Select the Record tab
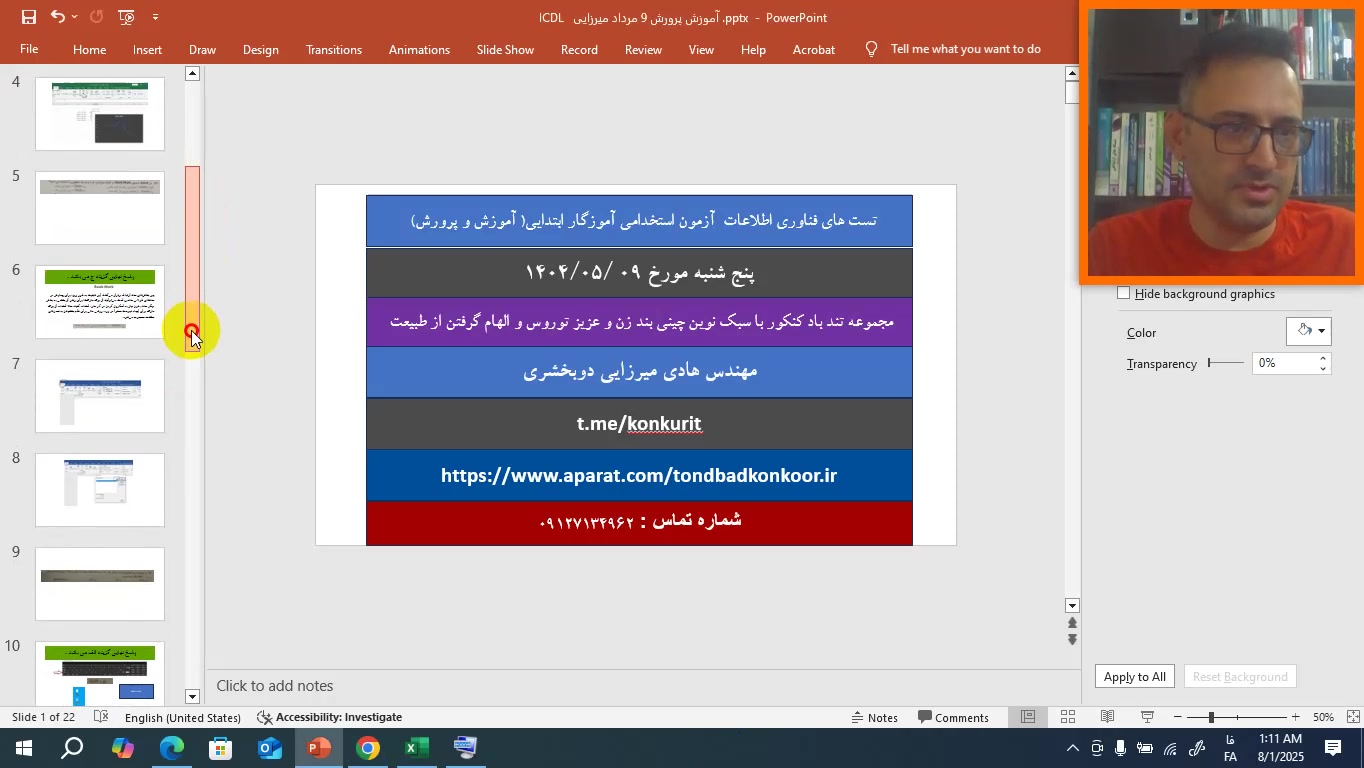The height and width of the screenshot is (768, 1364). pos(579,49)
